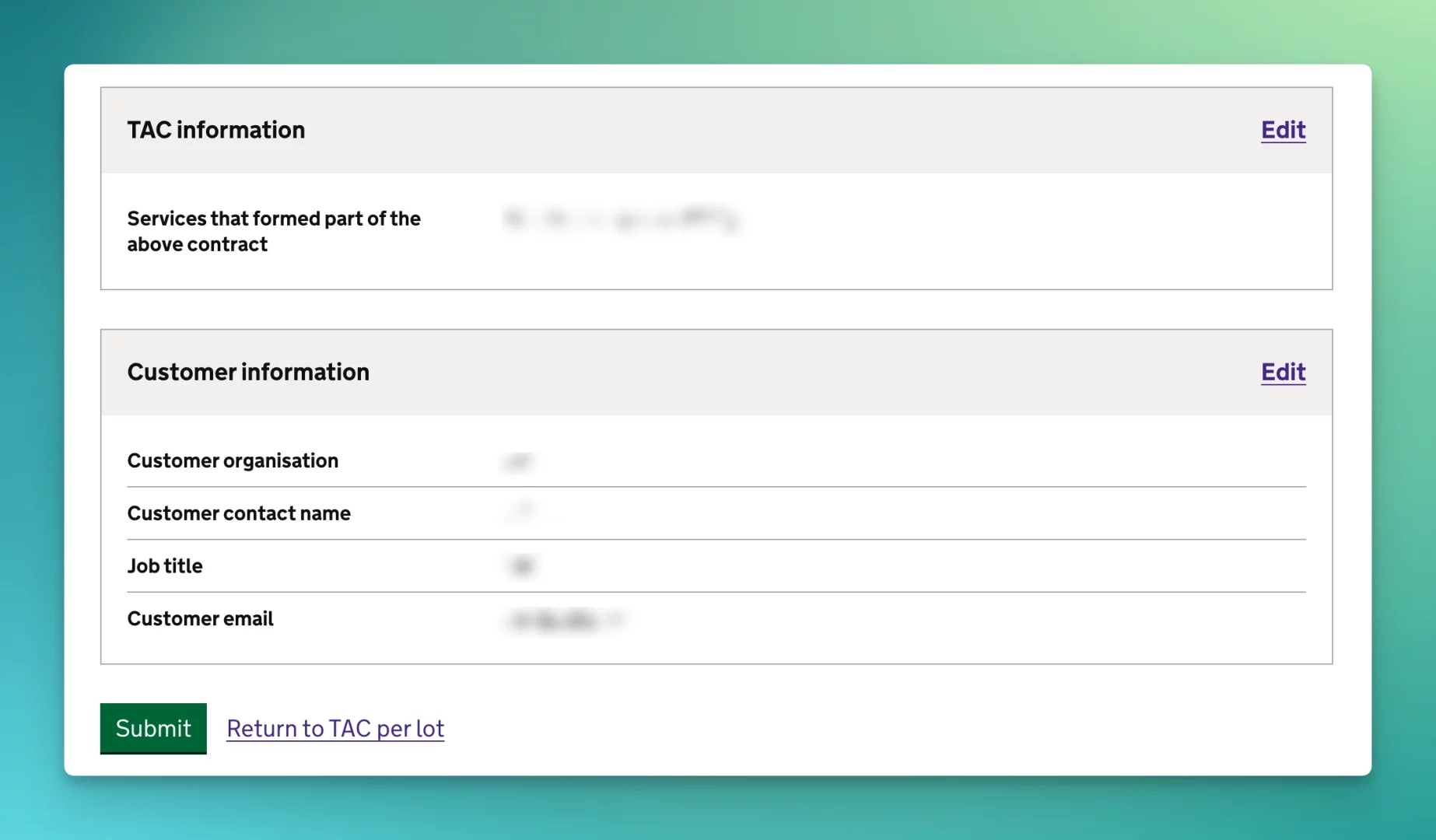Follow the Return to TAC per lot link
1436x840 pixels.
335,729
